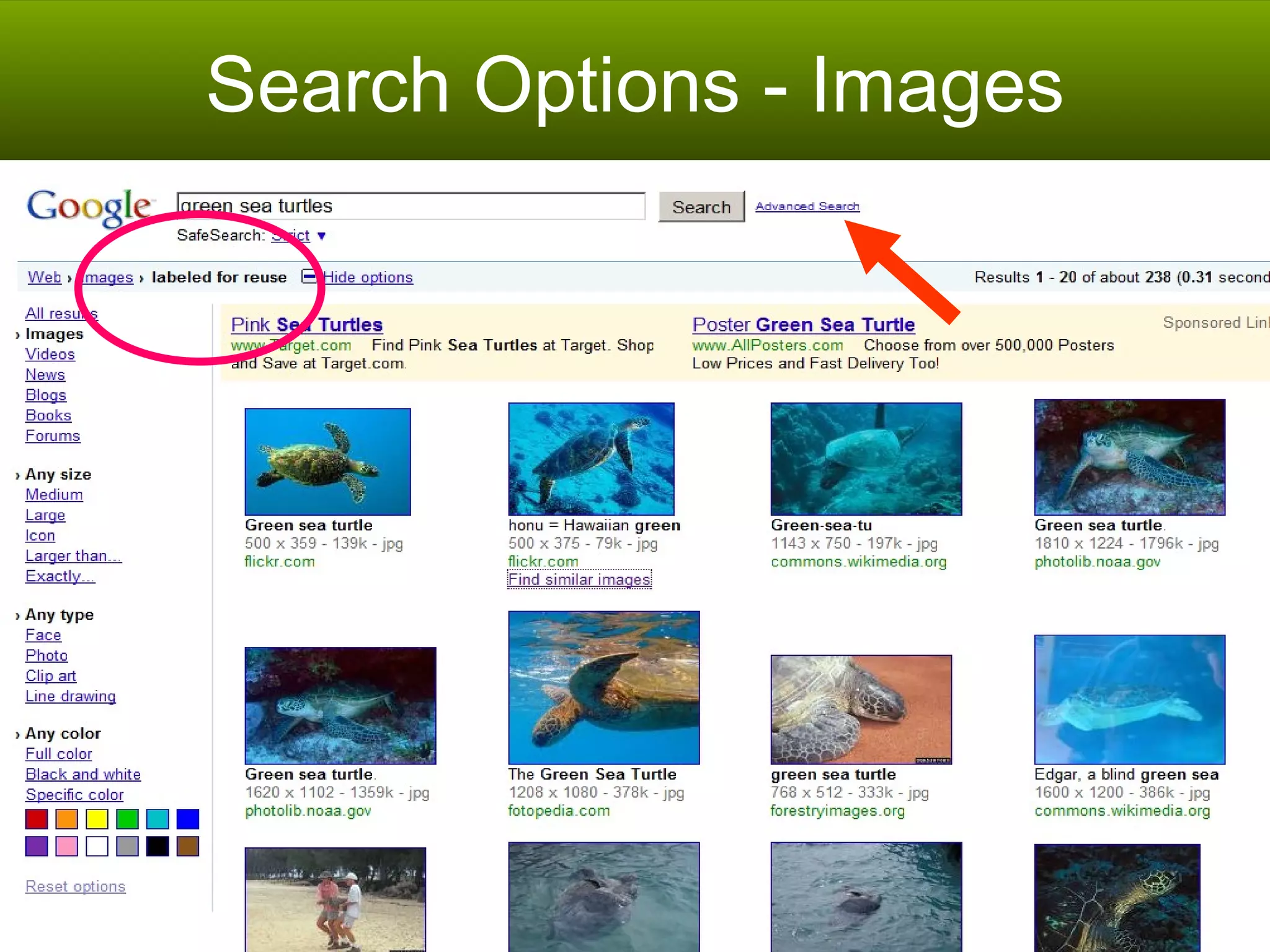This screenshot has width=1270, height=952.
Task: Open the Green-sea-tu wikimedia thumbnail
Action: [x=866, y=459]
